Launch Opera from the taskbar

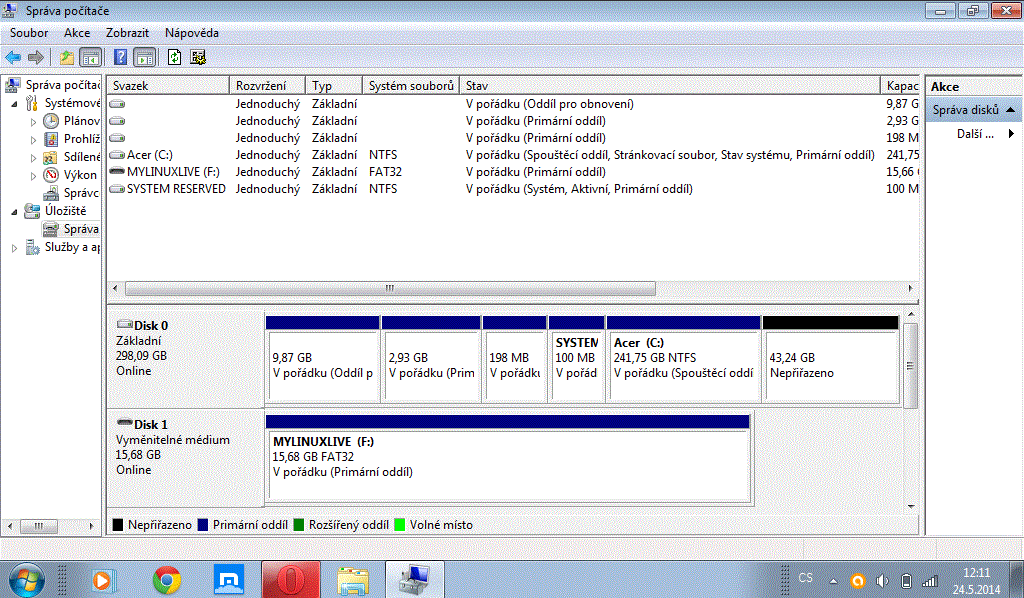pos(291,580)
